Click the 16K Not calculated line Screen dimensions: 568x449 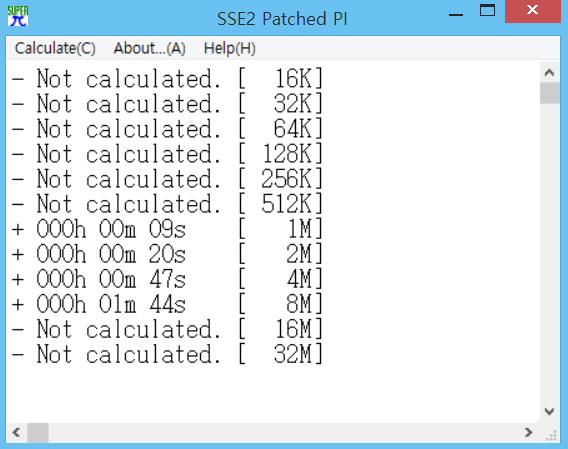[167, 79]
